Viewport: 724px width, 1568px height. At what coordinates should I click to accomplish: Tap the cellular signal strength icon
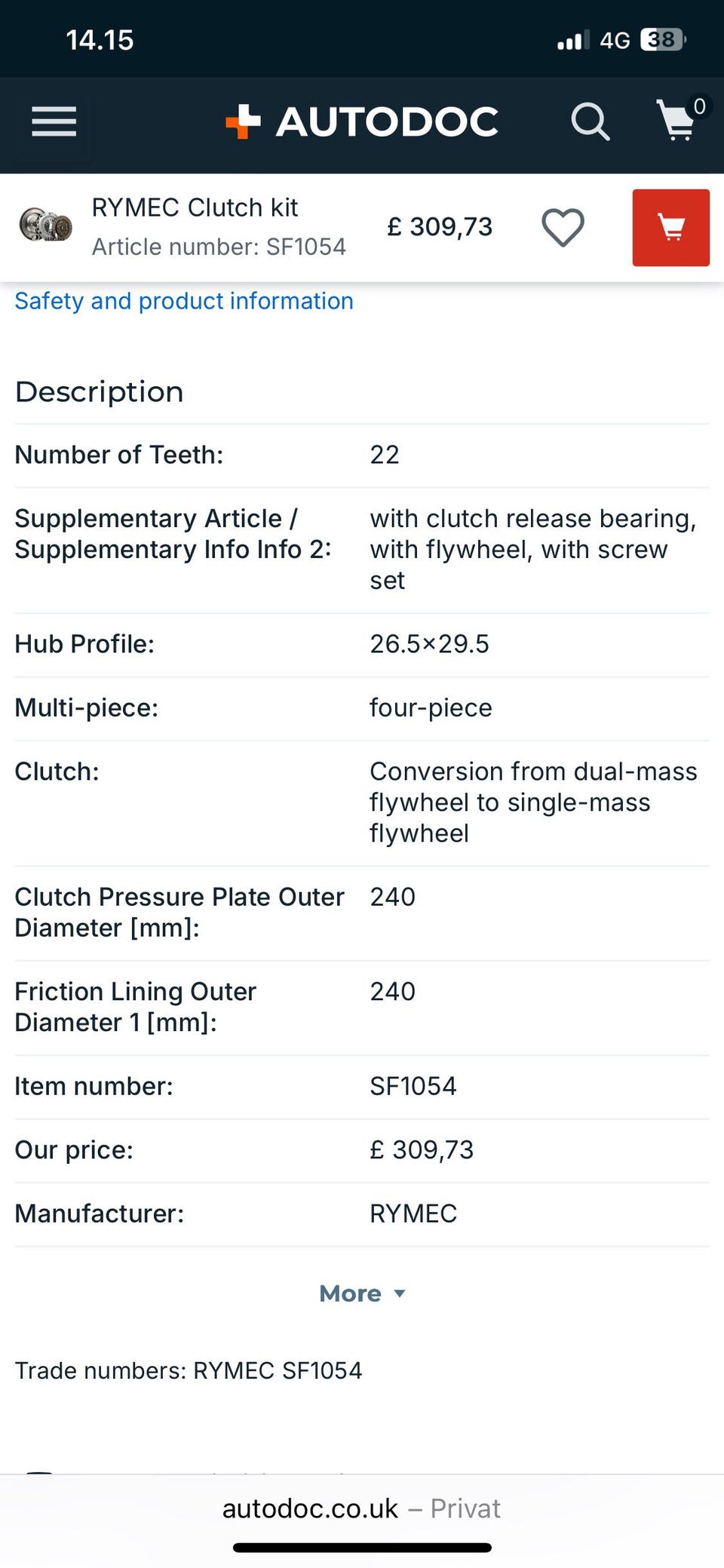[x=572, y=40]
